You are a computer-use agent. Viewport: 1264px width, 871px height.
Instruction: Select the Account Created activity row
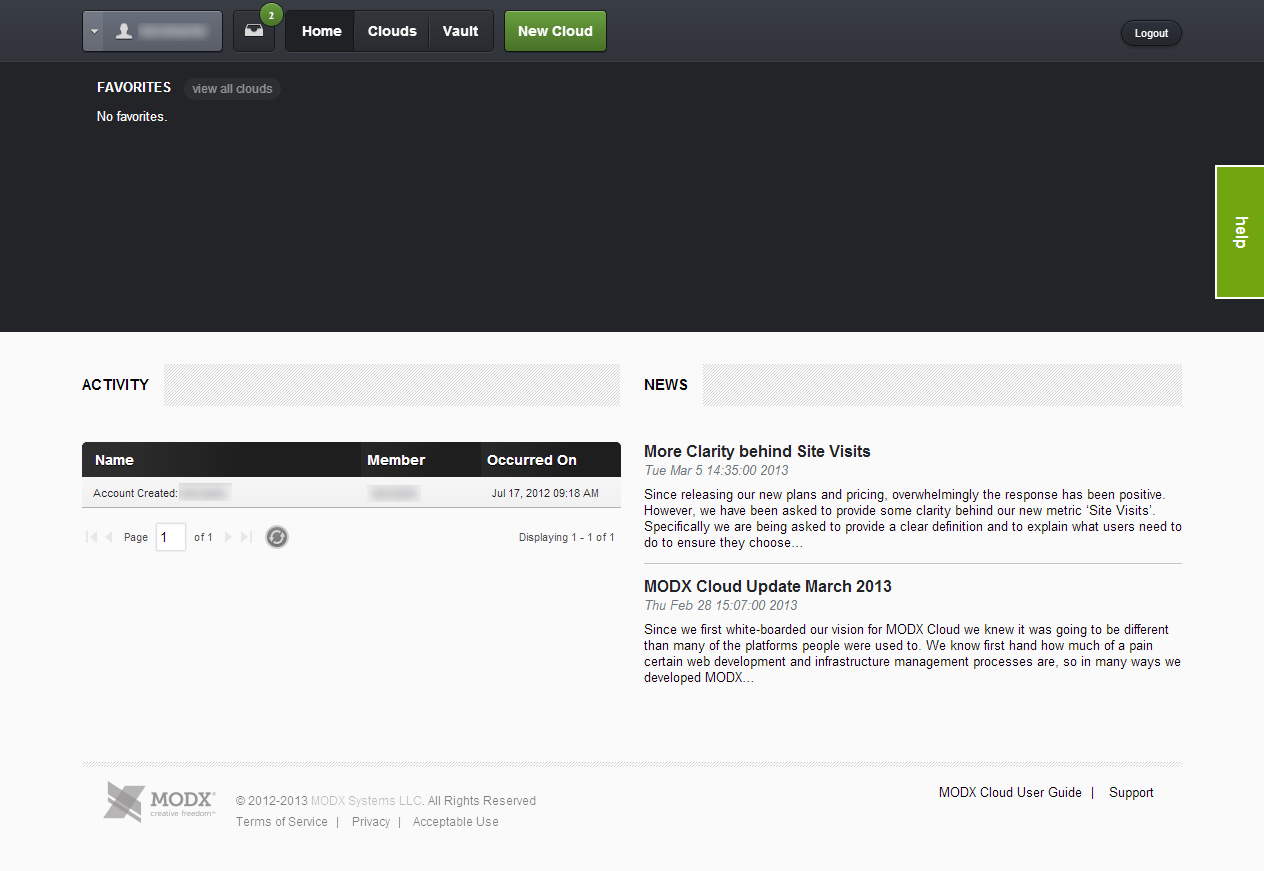tap(351, 493)
